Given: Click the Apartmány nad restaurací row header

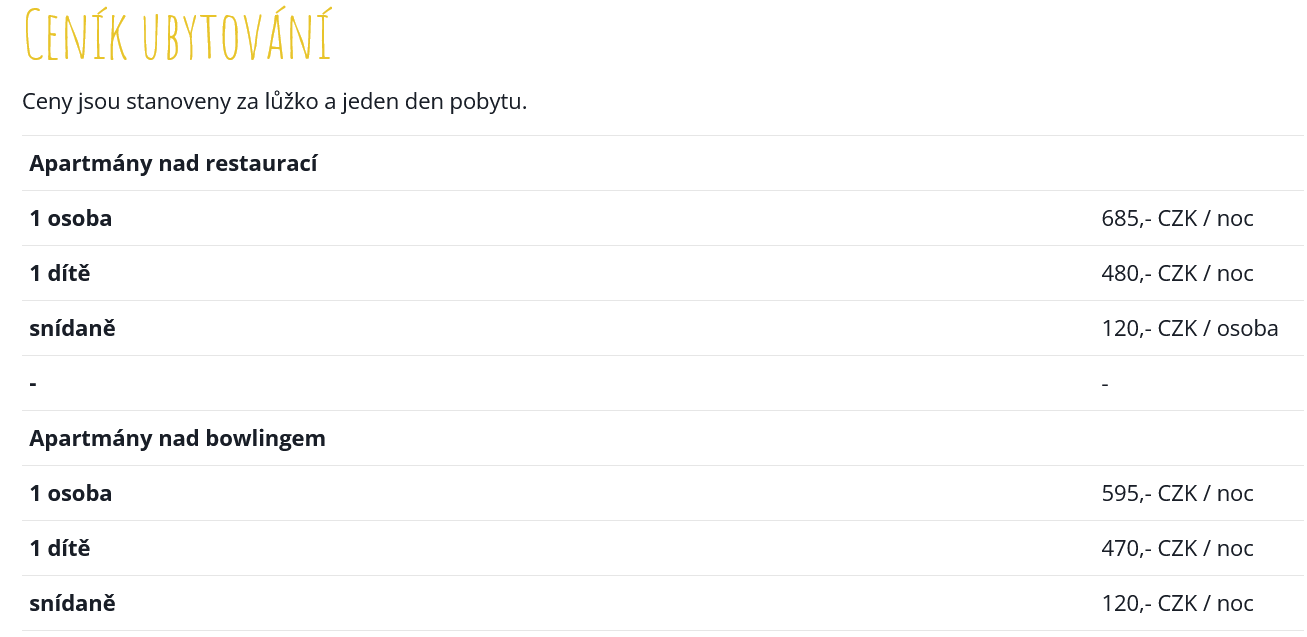Looking at the screenshot, I should point(173,163).
